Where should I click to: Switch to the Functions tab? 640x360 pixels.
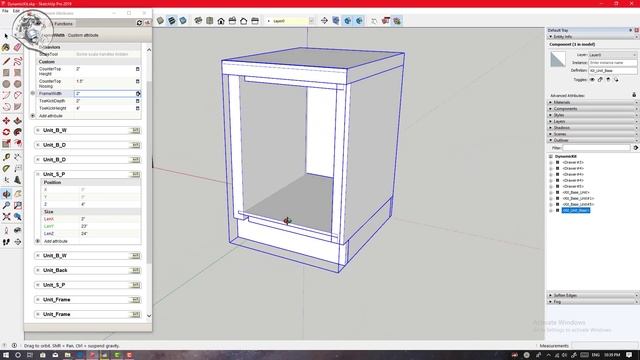coord(63,24)
